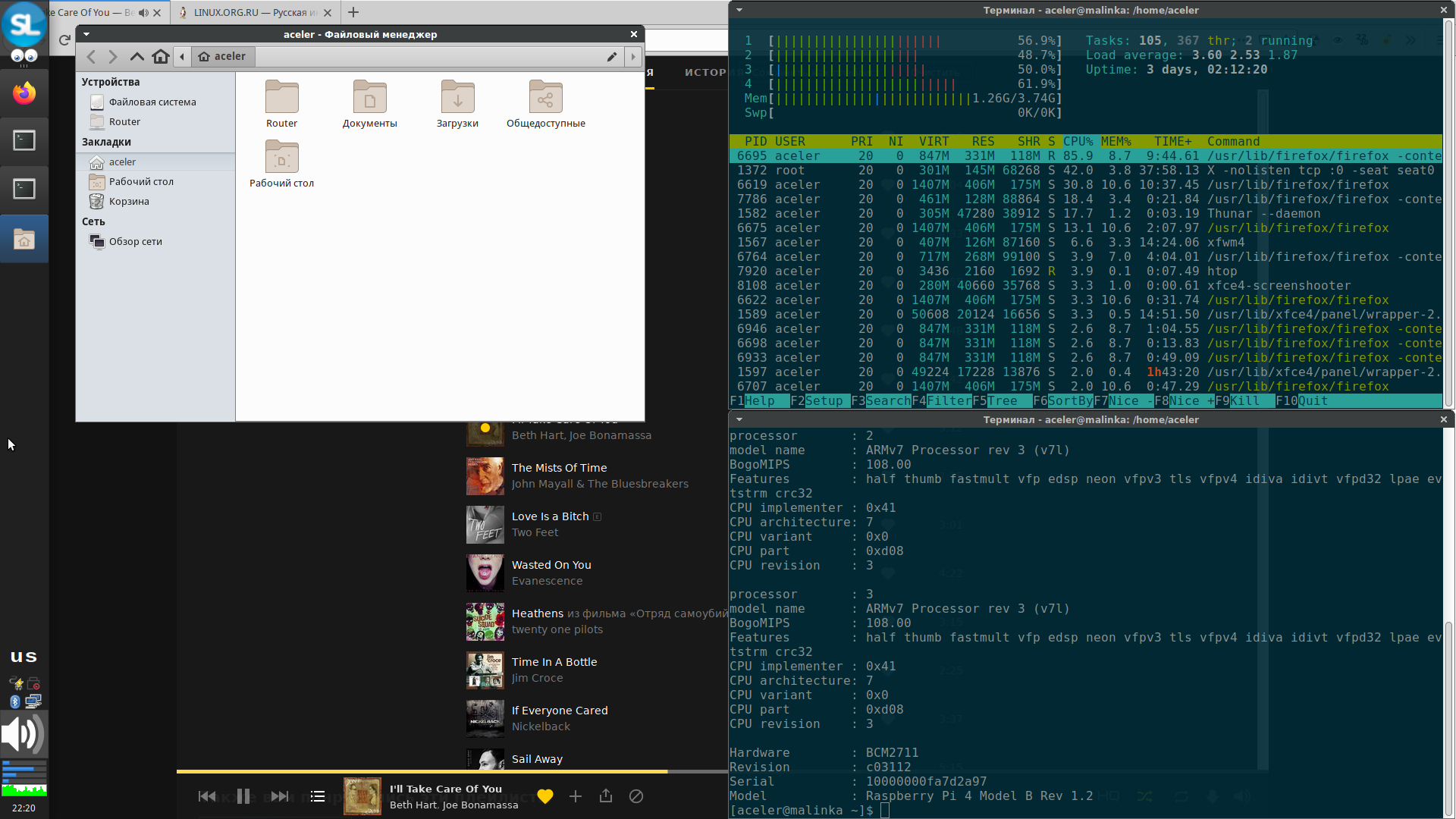Toggle the yellow heart like button
The image size is (1456, 819).
(545, 796)
